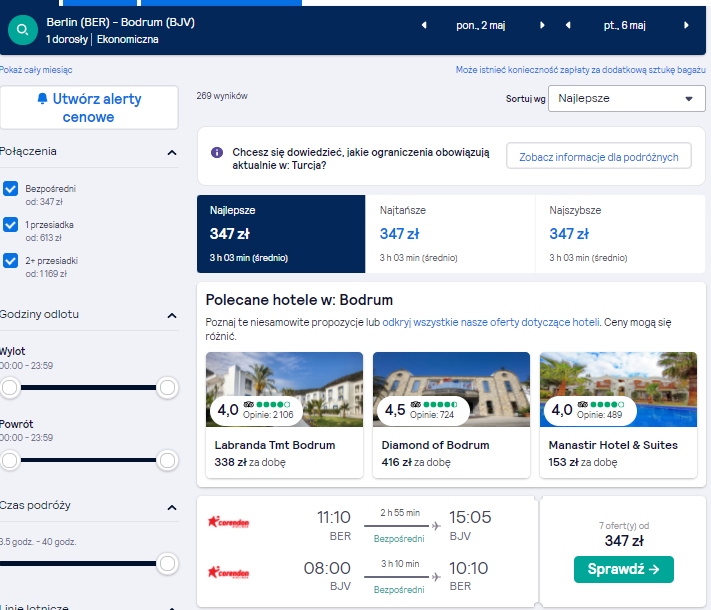Click outbound Bezpośredni label under 2 h 55 min

pyautogui.click(x=399, y=539)
